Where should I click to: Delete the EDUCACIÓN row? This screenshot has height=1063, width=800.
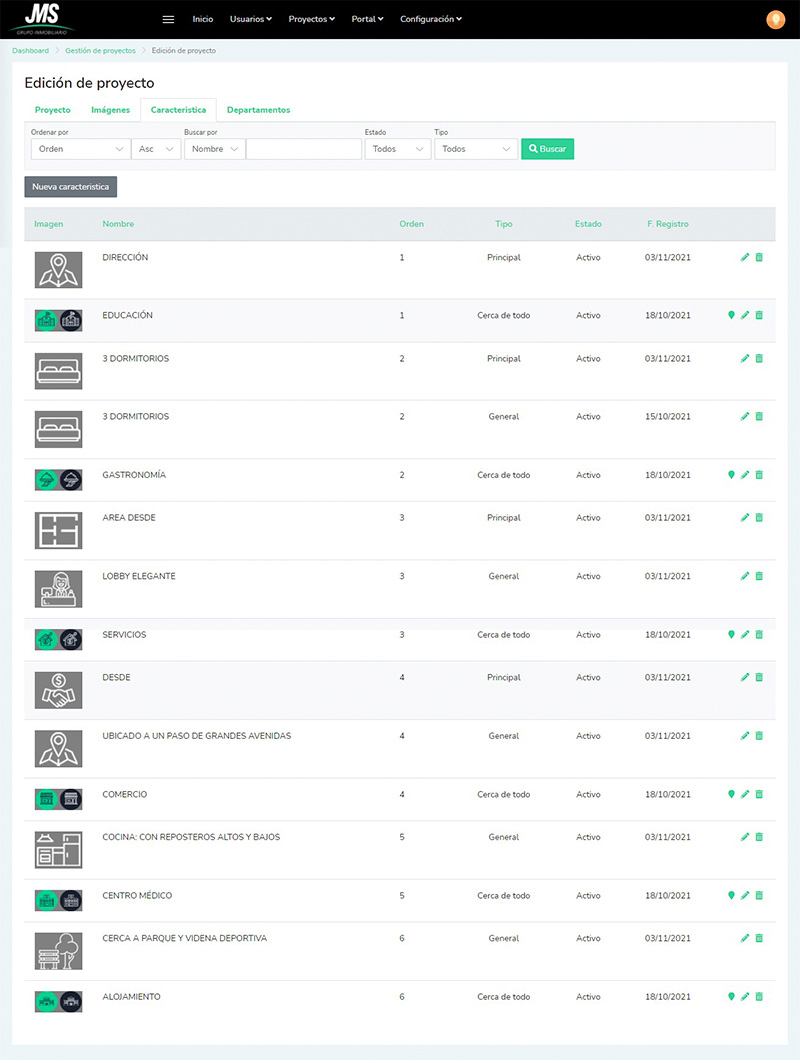[759, 315]
